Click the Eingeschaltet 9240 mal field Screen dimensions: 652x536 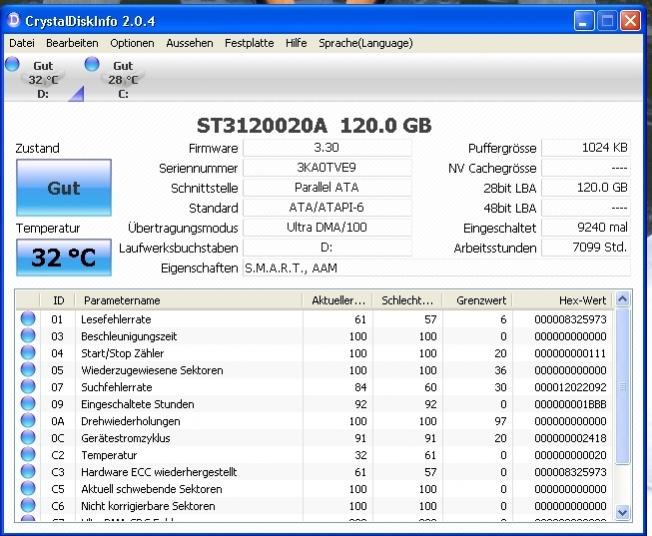point(586,227)
